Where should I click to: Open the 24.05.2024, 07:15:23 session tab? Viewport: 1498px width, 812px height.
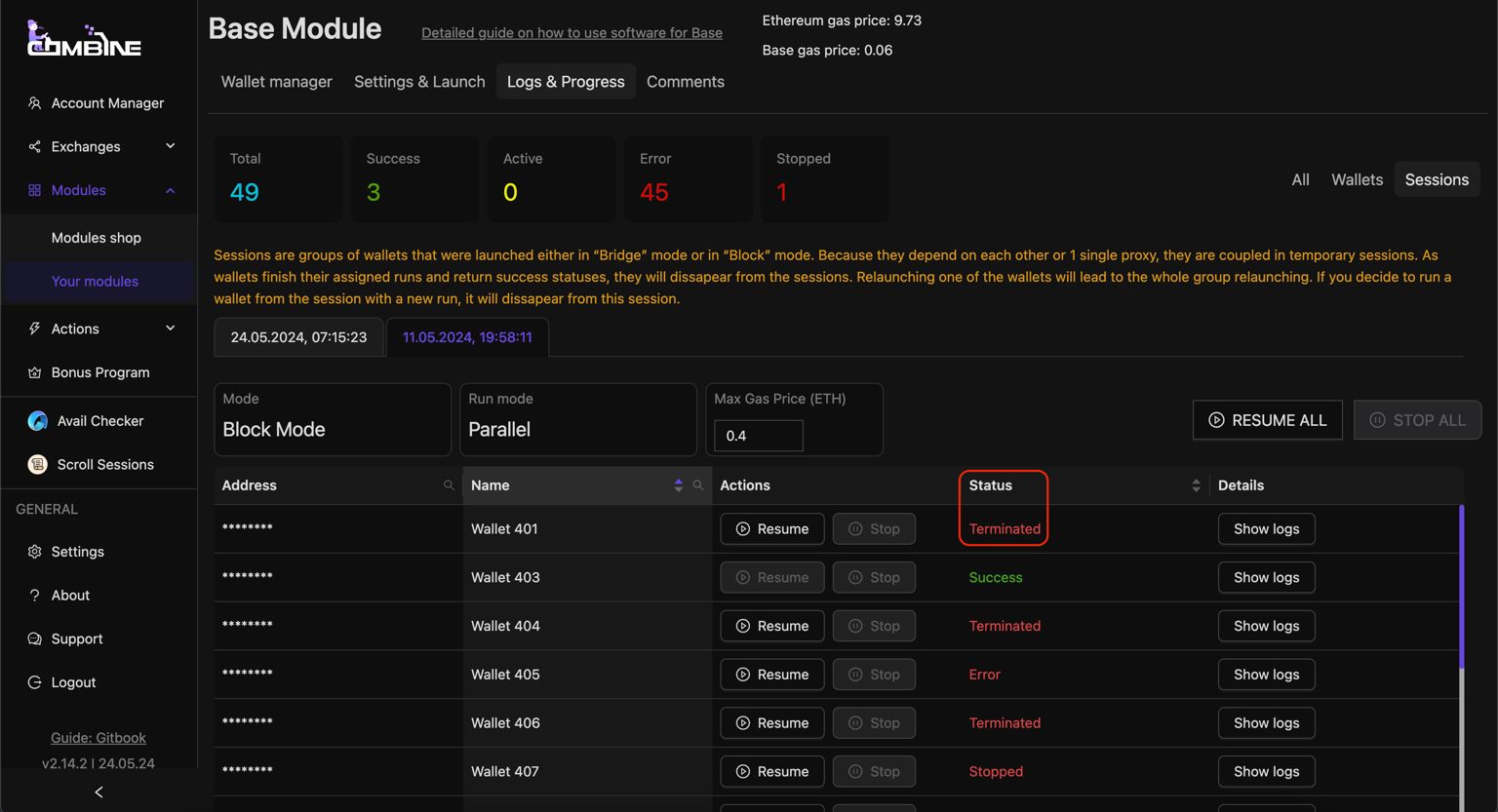pyautogui.click(x=298, y=337)
